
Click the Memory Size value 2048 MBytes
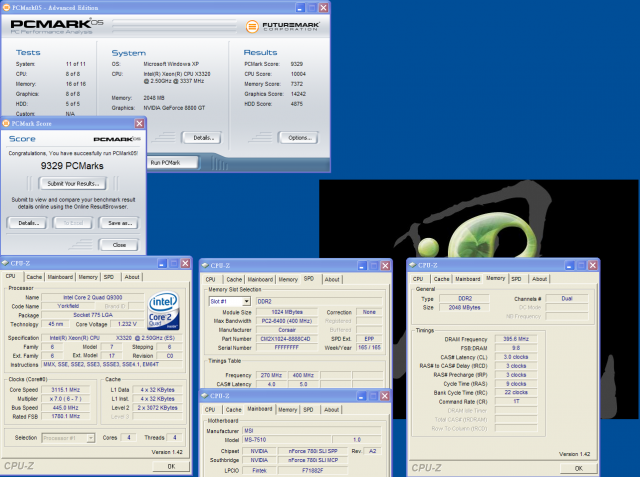pyautogui.click(x=464, y=308)
